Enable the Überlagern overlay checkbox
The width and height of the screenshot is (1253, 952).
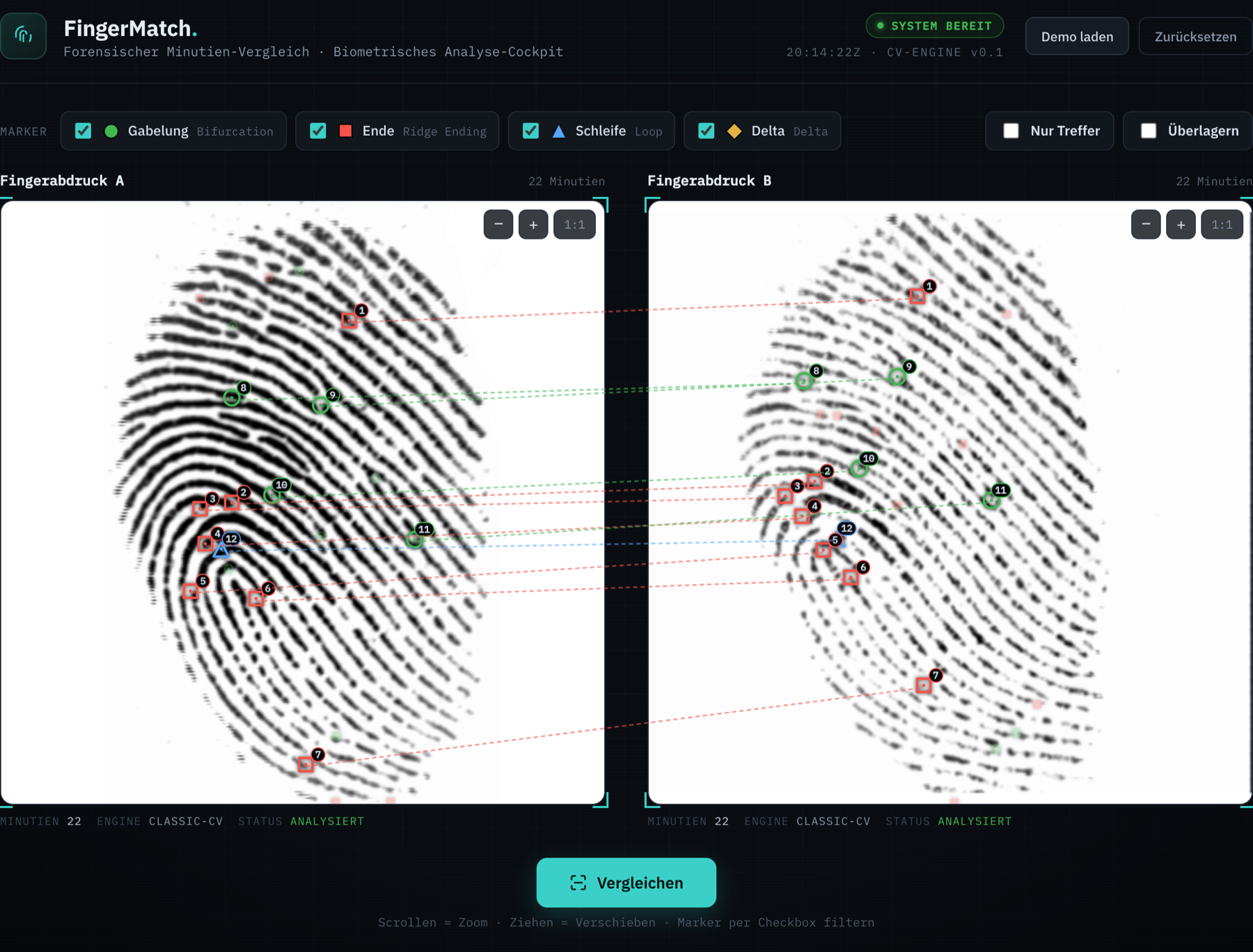click(1149, 131)
